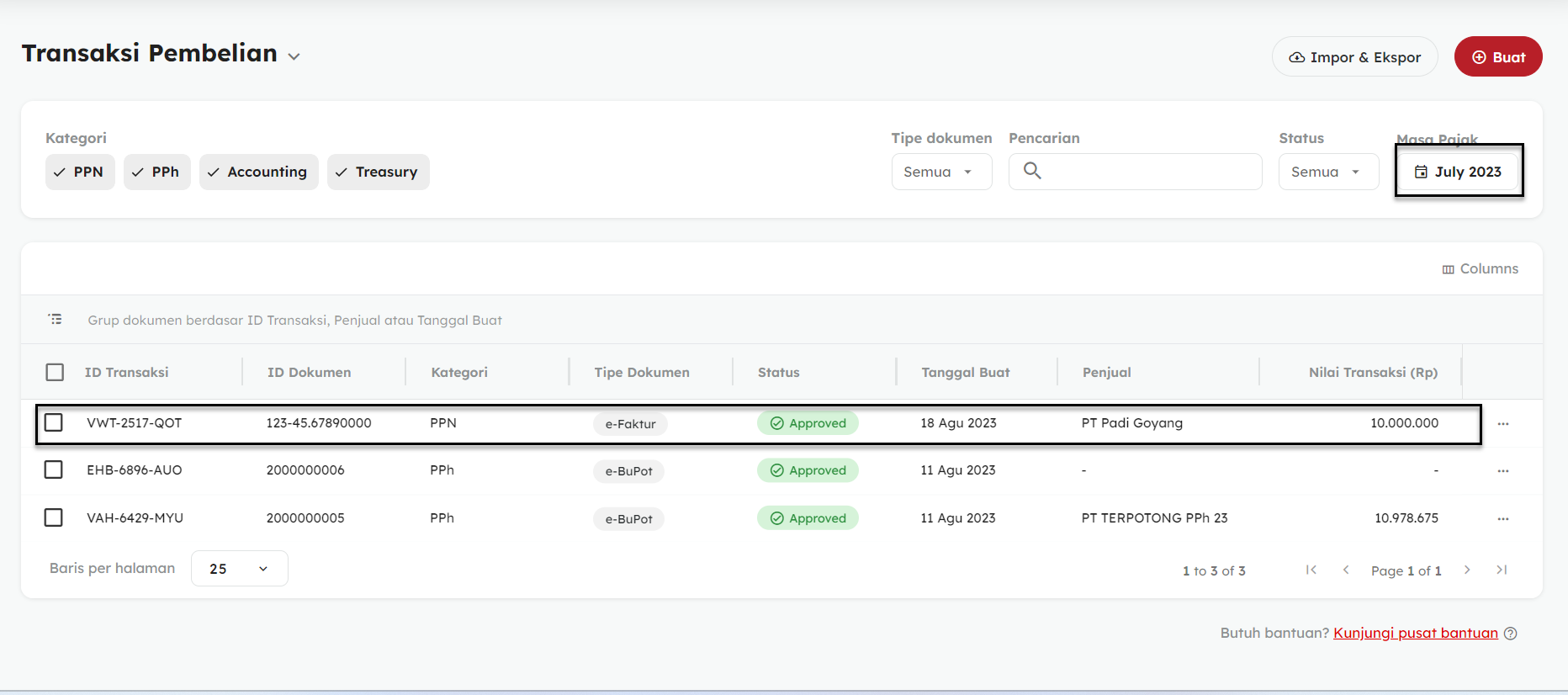Open more options for VAH-6429-MYU row

click(1502, 519)
